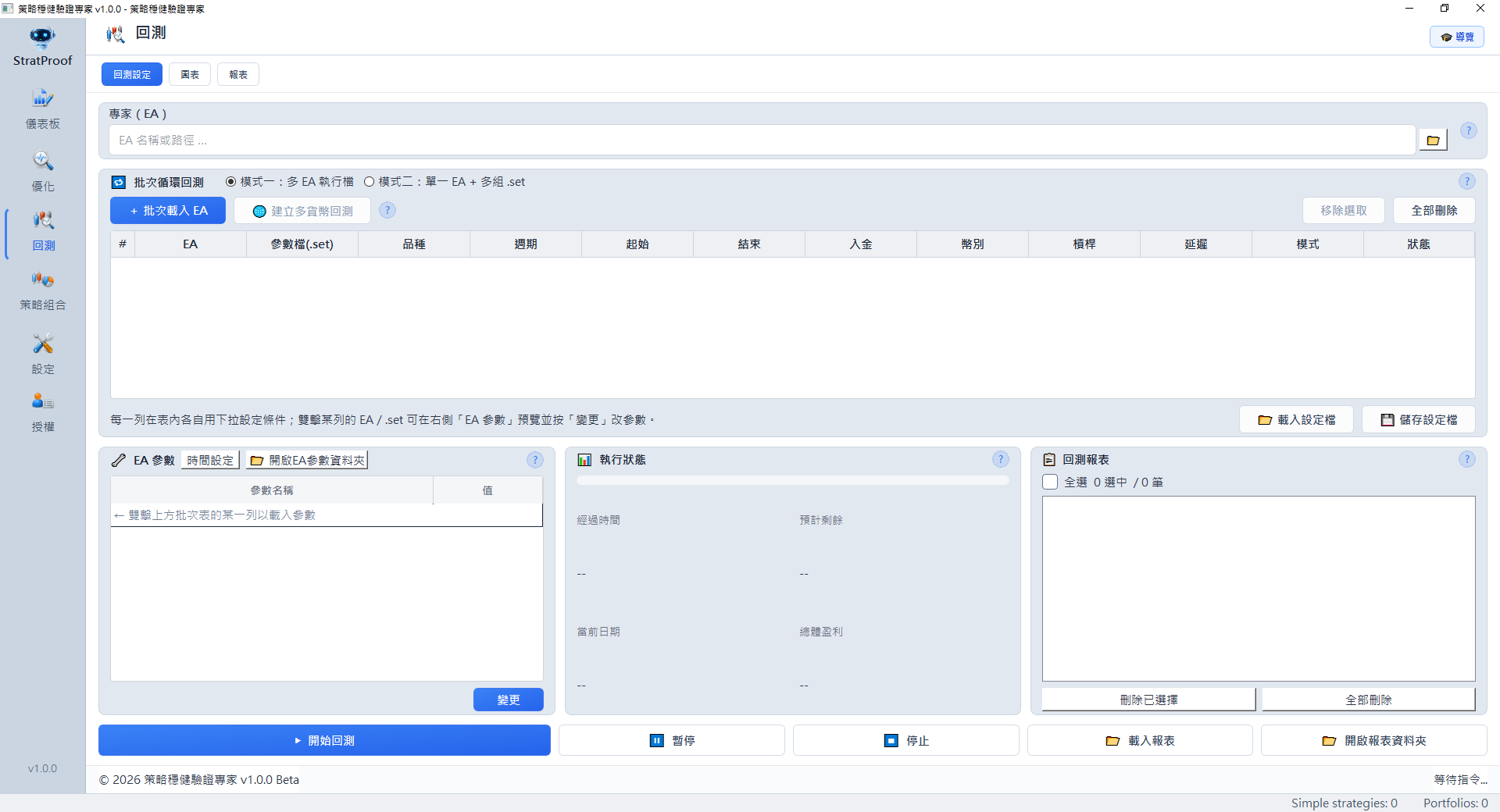
Task: Click the 儲存設定檔 button
Action: tap(1419, 419)
